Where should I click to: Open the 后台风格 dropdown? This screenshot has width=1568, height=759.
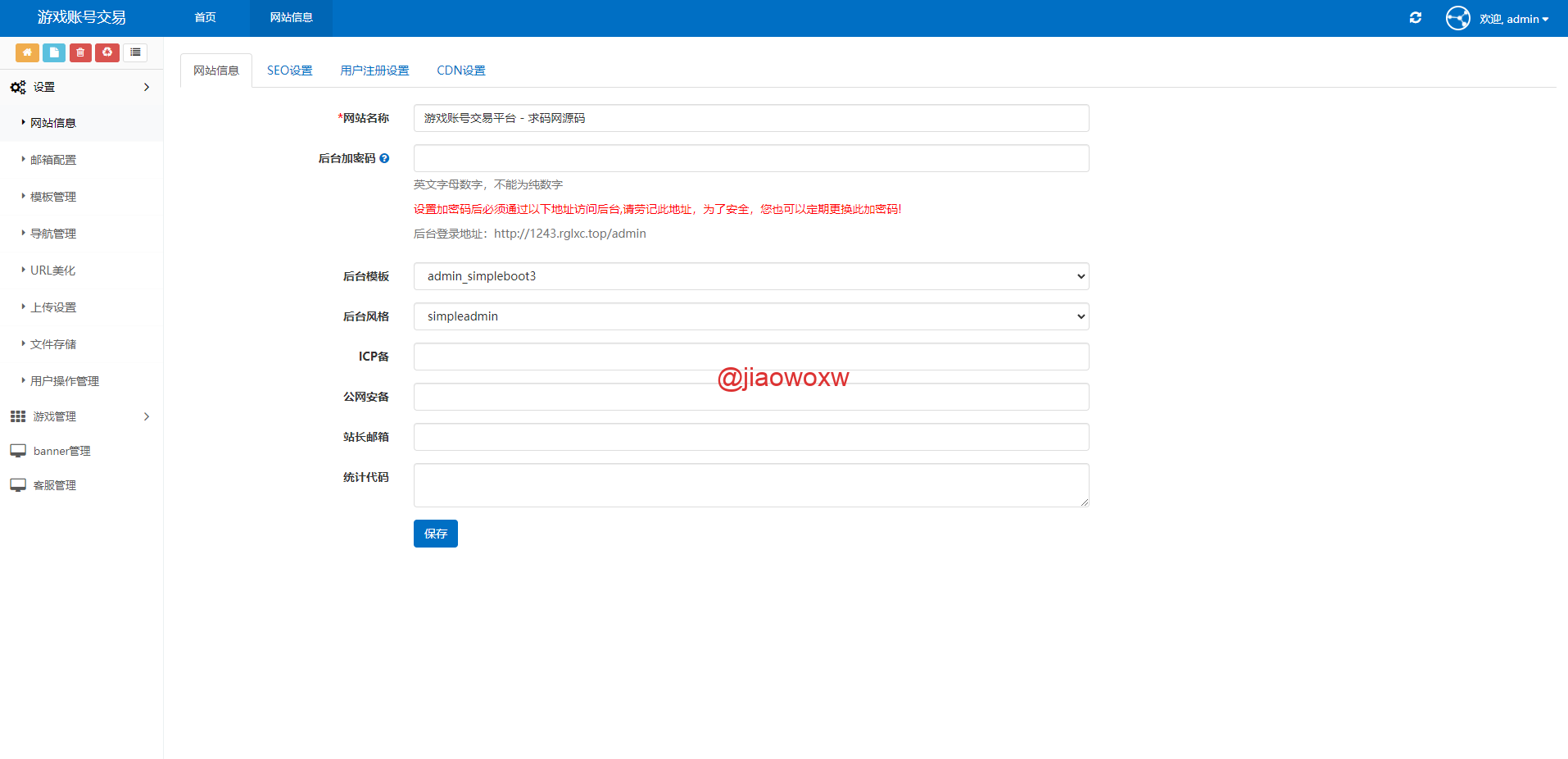[751, 316]
